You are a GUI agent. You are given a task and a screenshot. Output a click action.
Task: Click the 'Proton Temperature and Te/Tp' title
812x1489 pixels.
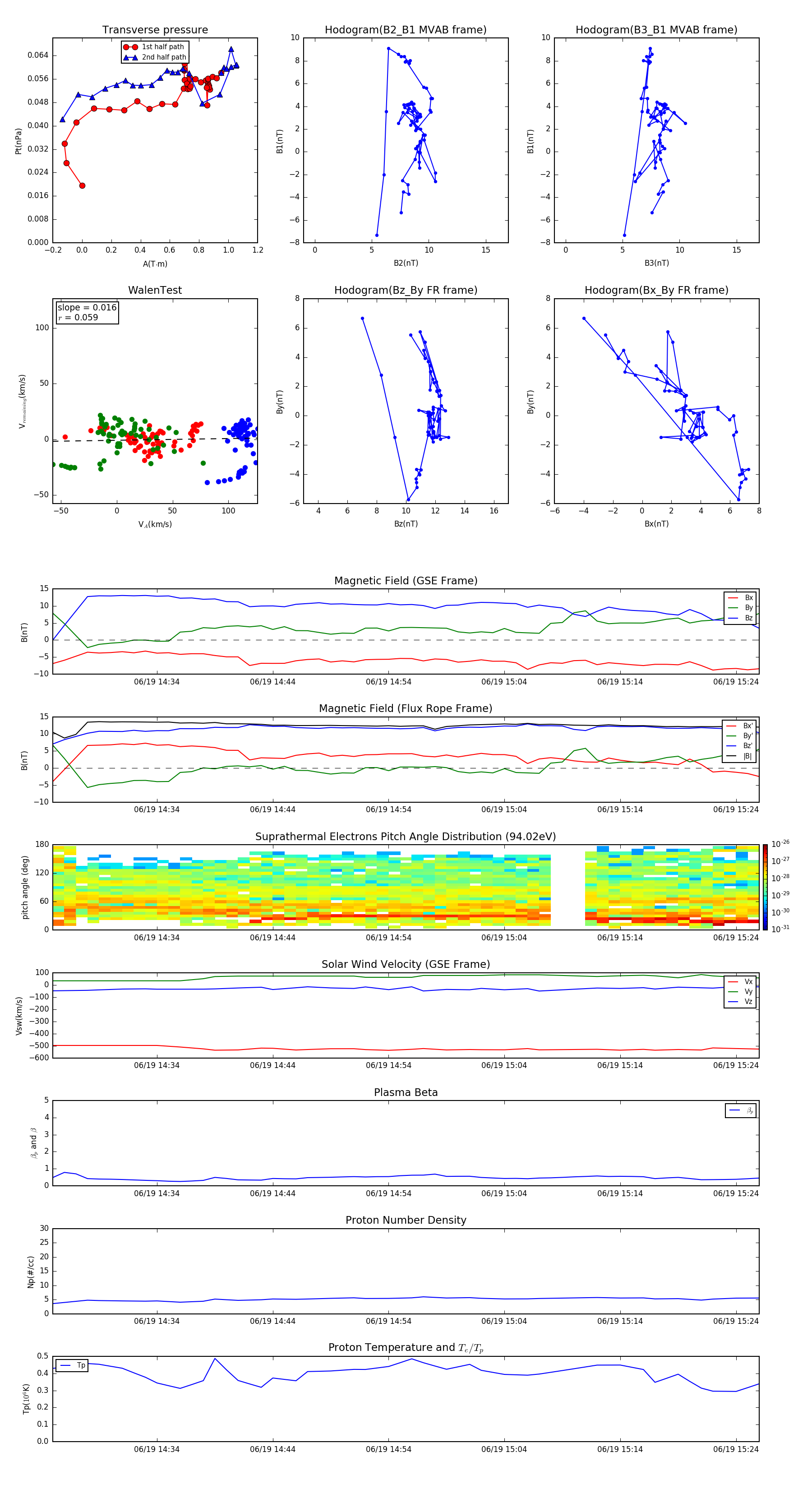[406, 1347]
